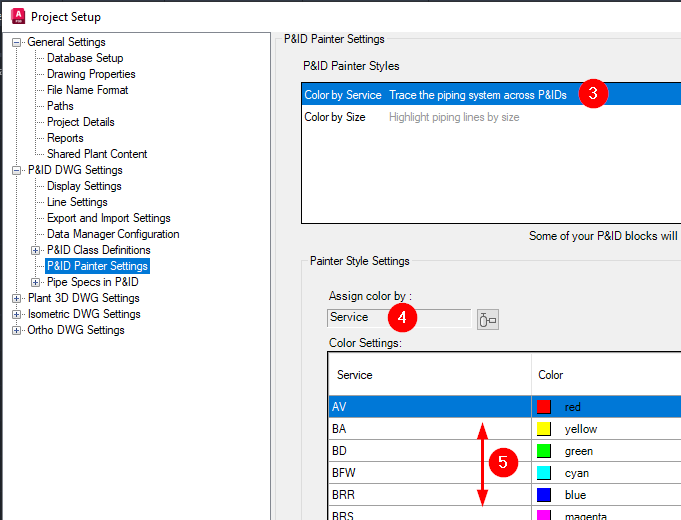Click the Assign color by Service field
The image size is (681, 520).
click(399, 318)
